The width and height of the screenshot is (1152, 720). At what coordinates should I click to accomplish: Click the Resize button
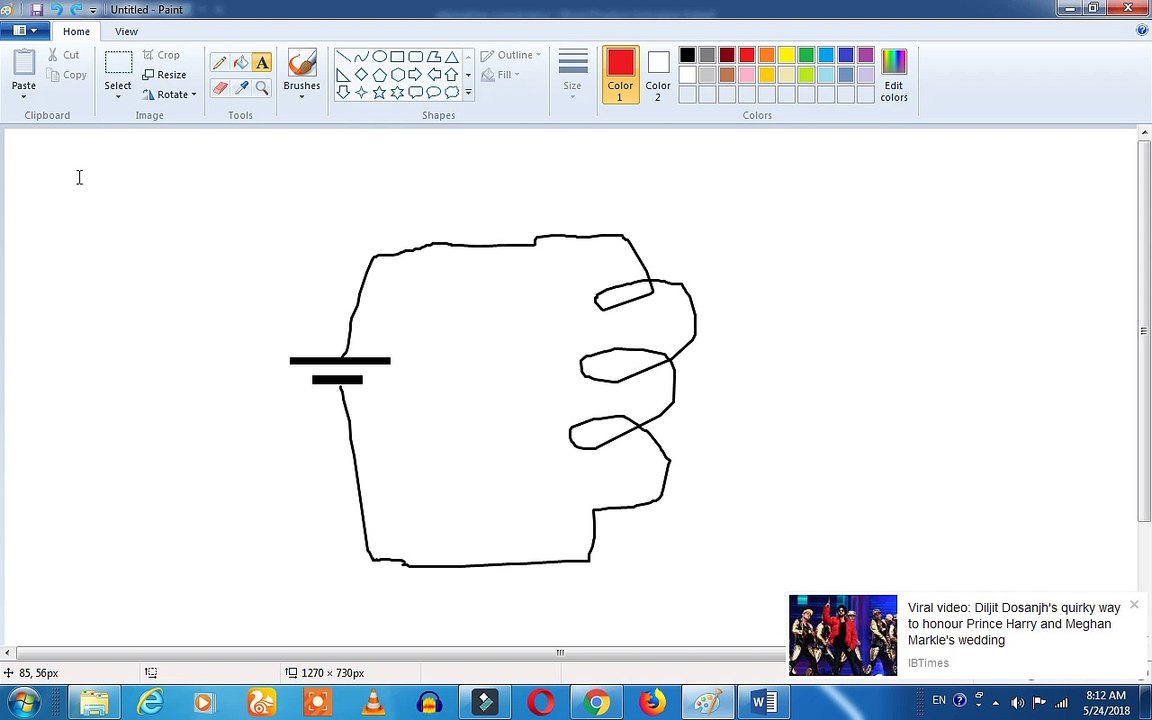coord(164,75)
